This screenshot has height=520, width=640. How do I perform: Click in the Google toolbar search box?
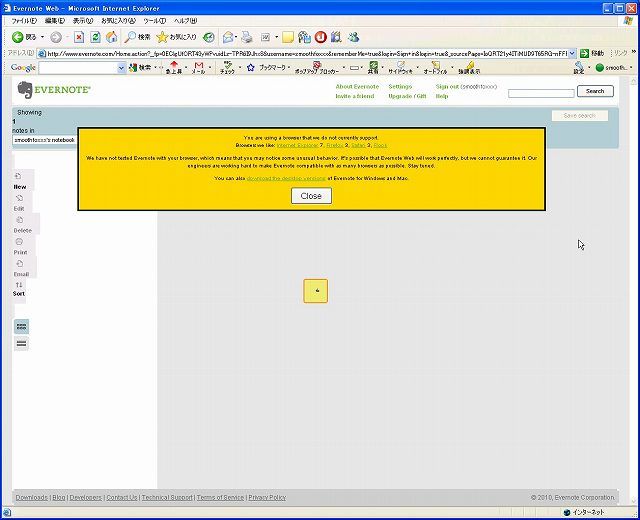coord(78,68)
